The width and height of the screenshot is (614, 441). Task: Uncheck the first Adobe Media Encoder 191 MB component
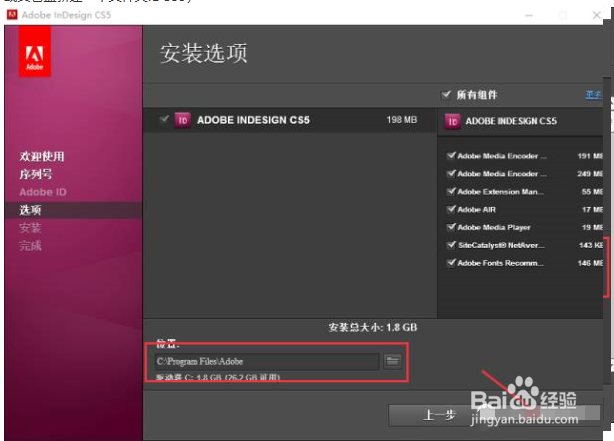click(x=451, y=155)
